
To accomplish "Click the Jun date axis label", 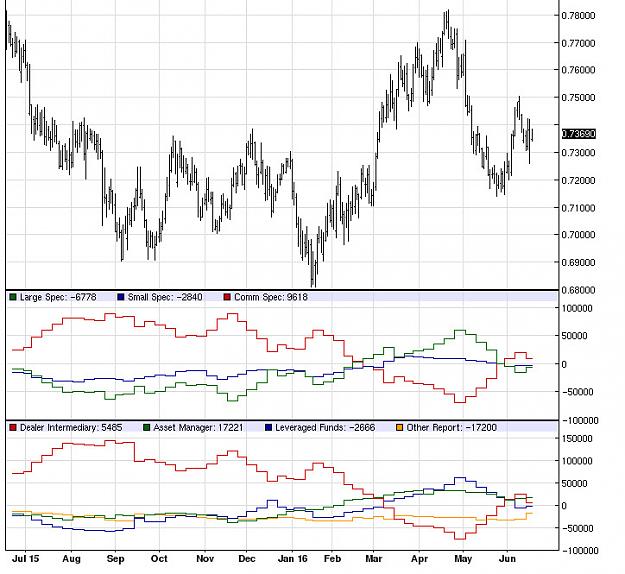I will tap(507, 559).
